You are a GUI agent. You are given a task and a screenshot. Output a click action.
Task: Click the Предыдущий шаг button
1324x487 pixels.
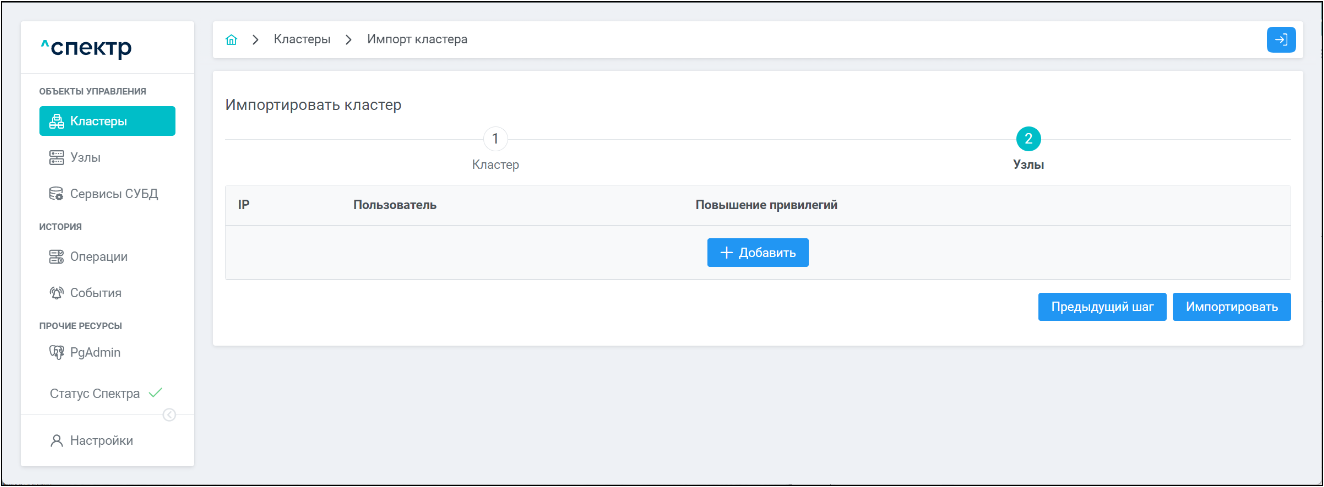[x=1102, y=307]
